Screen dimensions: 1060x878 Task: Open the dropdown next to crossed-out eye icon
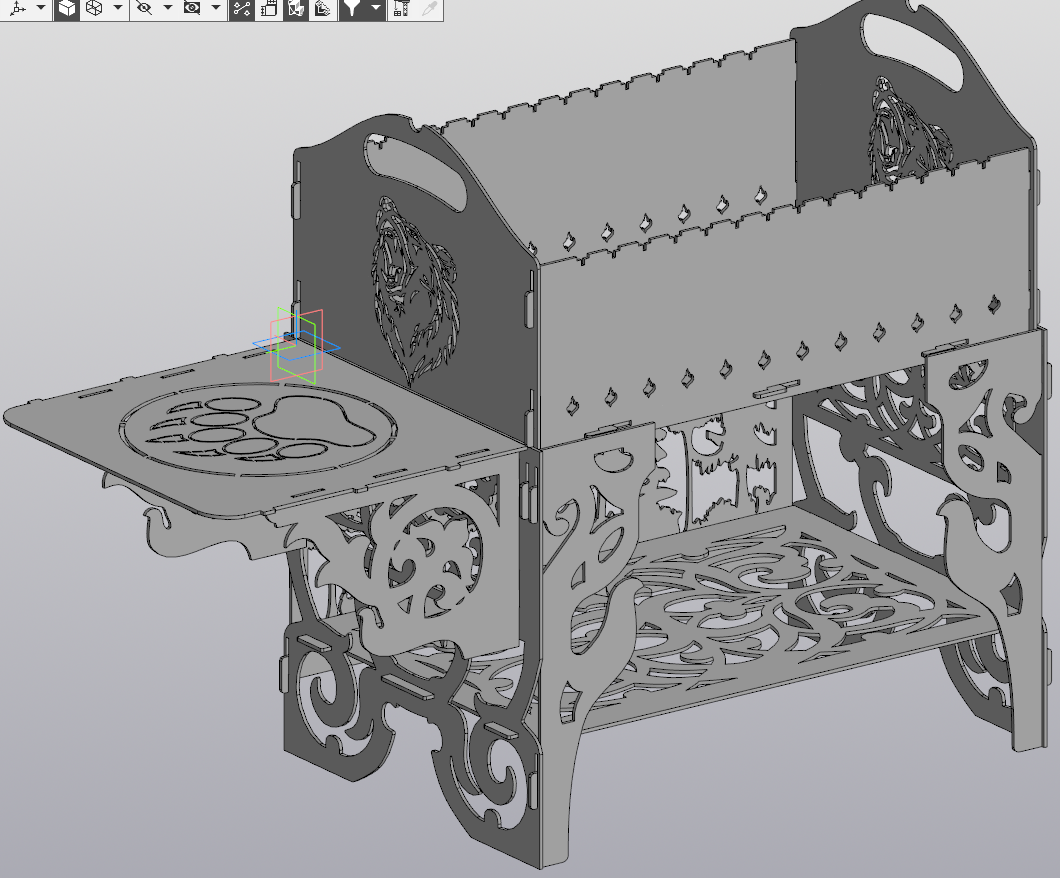pyautogui.click(x=168, y=8)
